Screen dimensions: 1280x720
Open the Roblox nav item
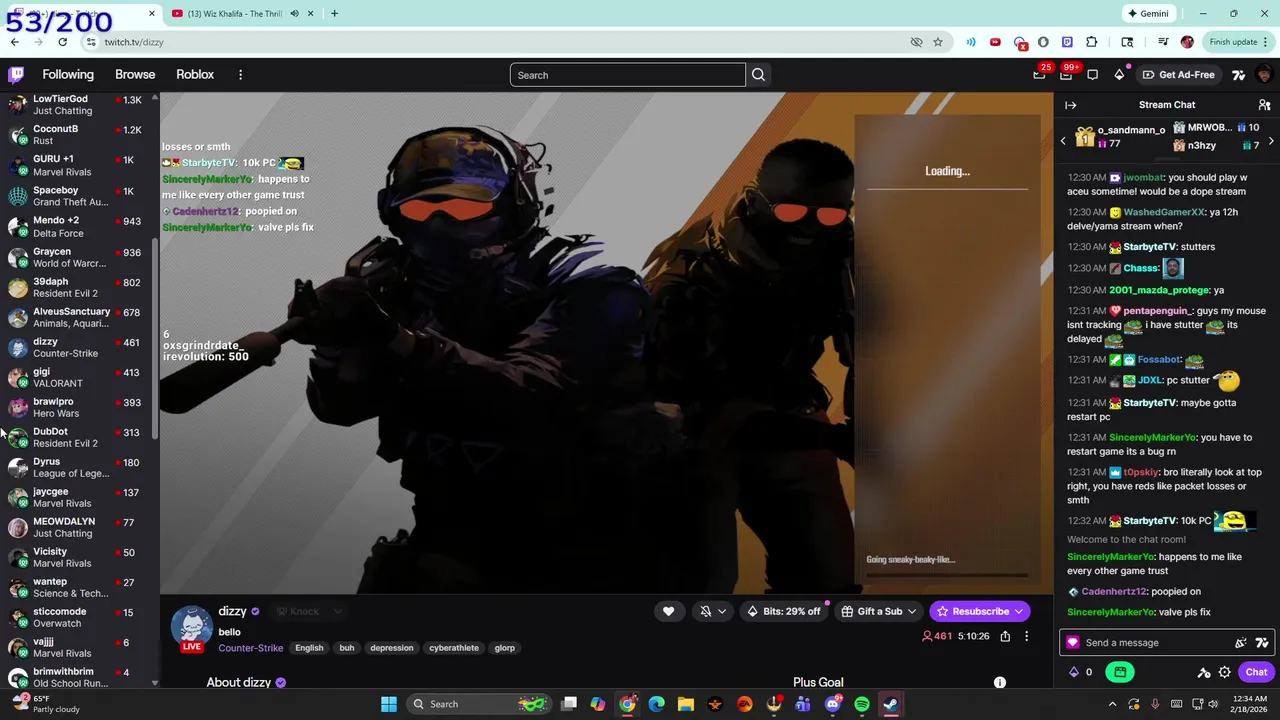(195, 75)
